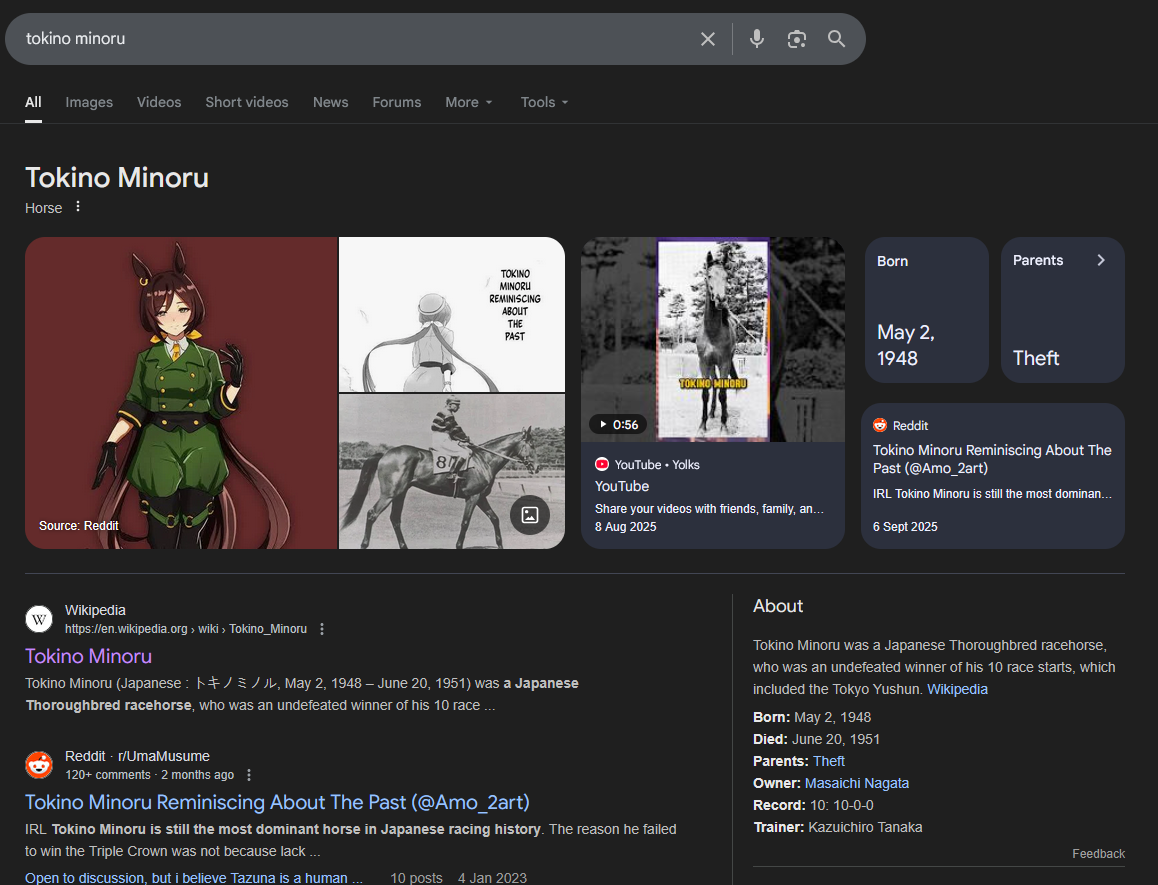Select the 'Died: June 20, 1951' text
The width and height of the screenshot is (1158, 885).
(x=816, y=739)
